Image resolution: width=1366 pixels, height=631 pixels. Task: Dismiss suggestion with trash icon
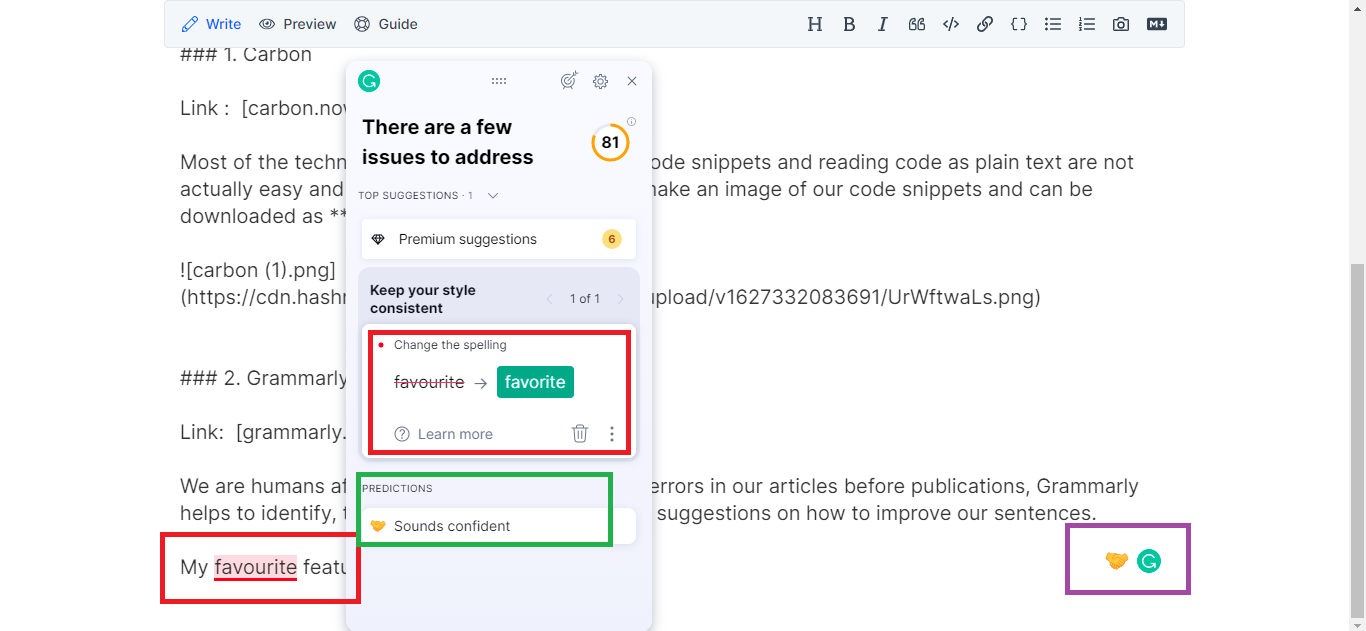point(580,434)
